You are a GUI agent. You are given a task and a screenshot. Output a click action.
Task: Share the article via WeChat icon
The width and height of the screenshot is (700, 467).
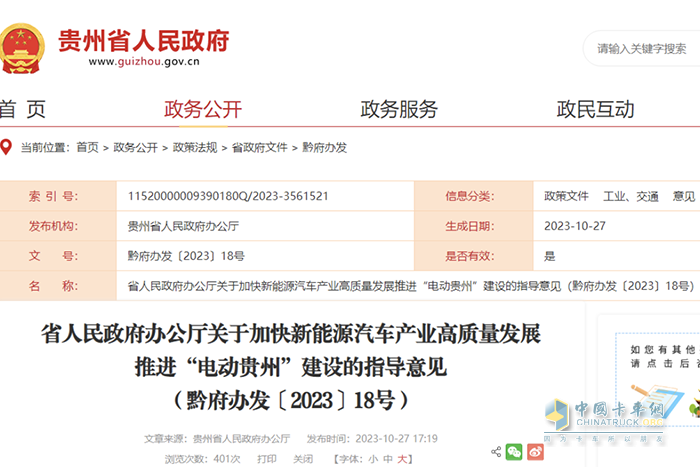pyautogui.click(x=514, y=452)
